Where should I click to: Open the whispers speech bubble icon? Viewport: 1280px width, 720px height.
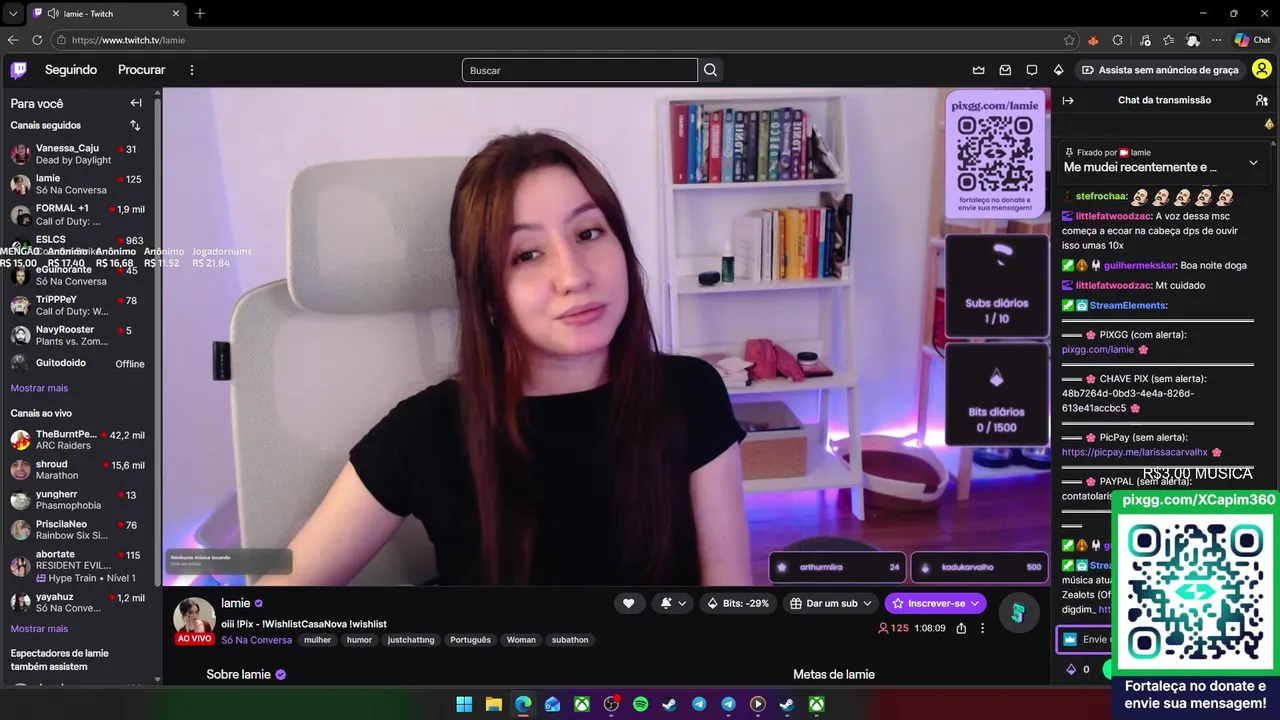click(x=1032, y=70)
